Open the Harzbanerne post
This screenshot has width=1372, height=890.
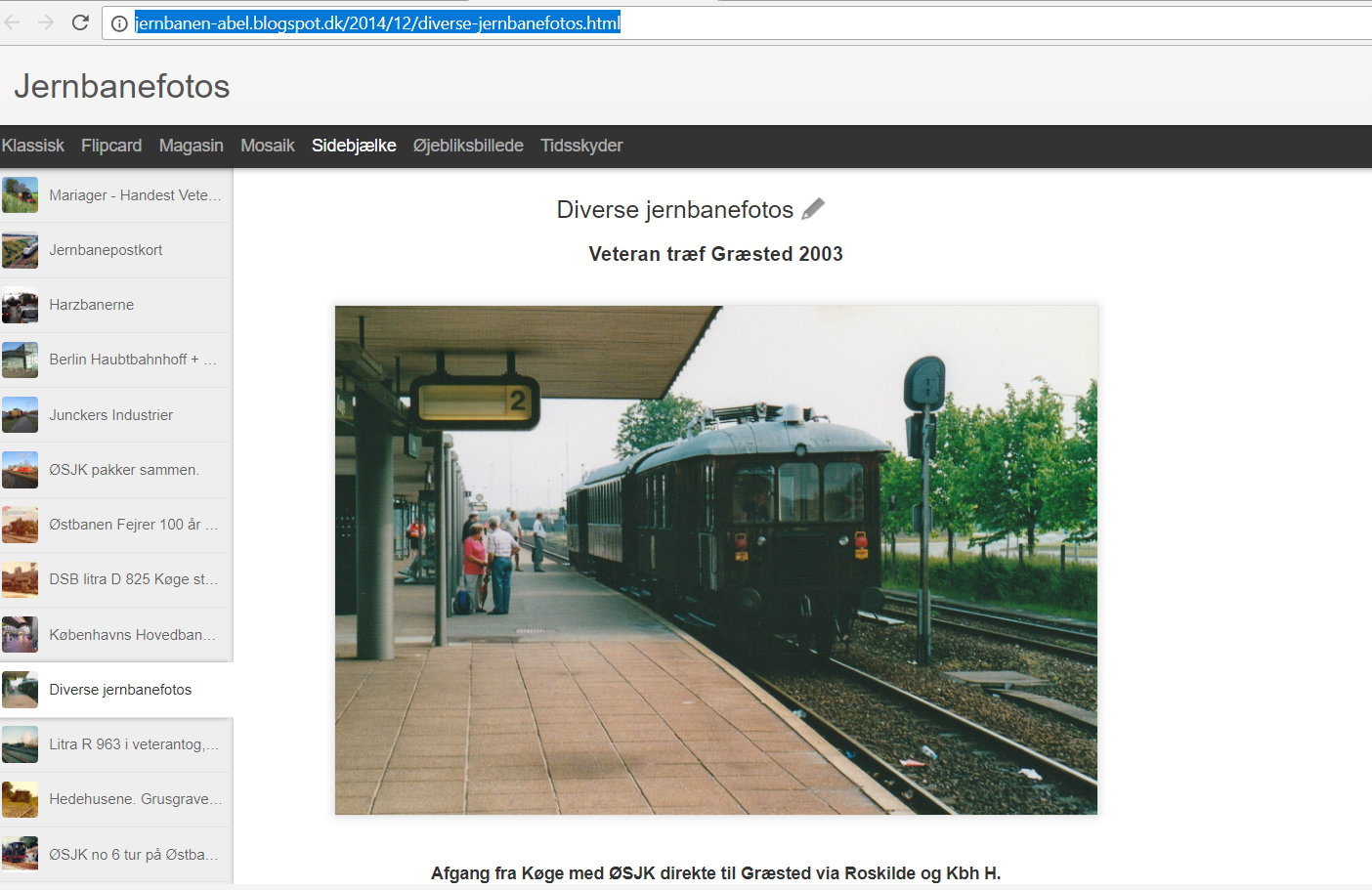point(116,305)
